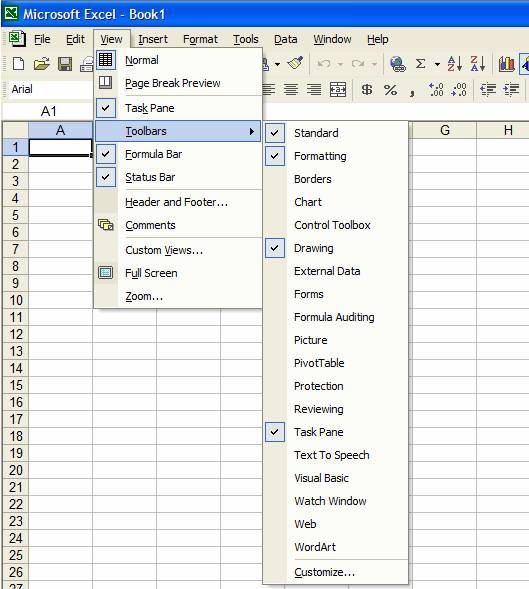Select Normal view in View menu
The image size is (529, 589).
point(178,60)
